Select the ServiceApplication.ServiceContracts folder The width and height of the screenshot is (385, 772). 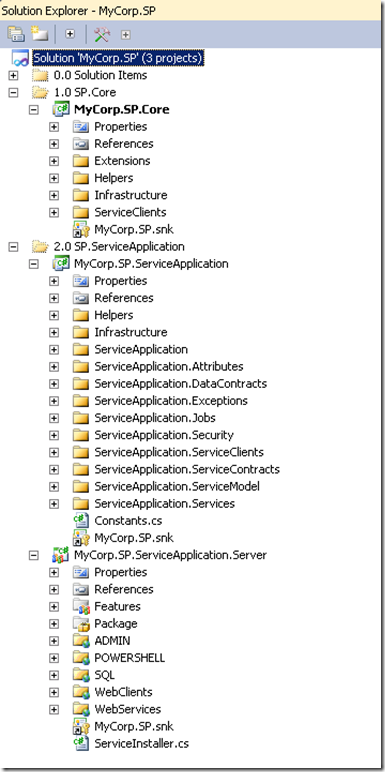187,469
